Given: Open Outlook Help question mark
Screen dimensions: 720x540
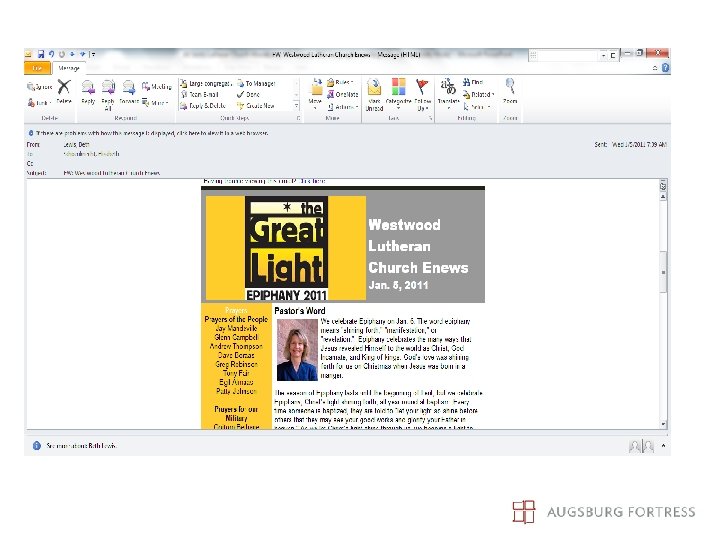Looking at the screenshot, I should 665,68.
